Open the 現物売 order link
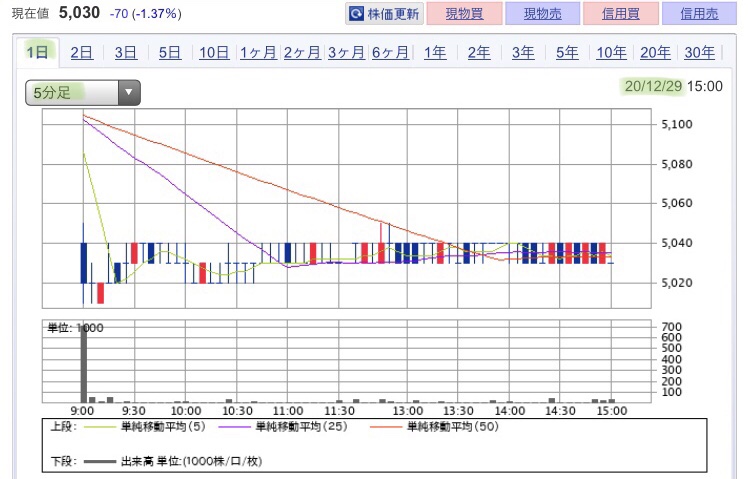The image size is (749, 479). (x=543, y=13)
